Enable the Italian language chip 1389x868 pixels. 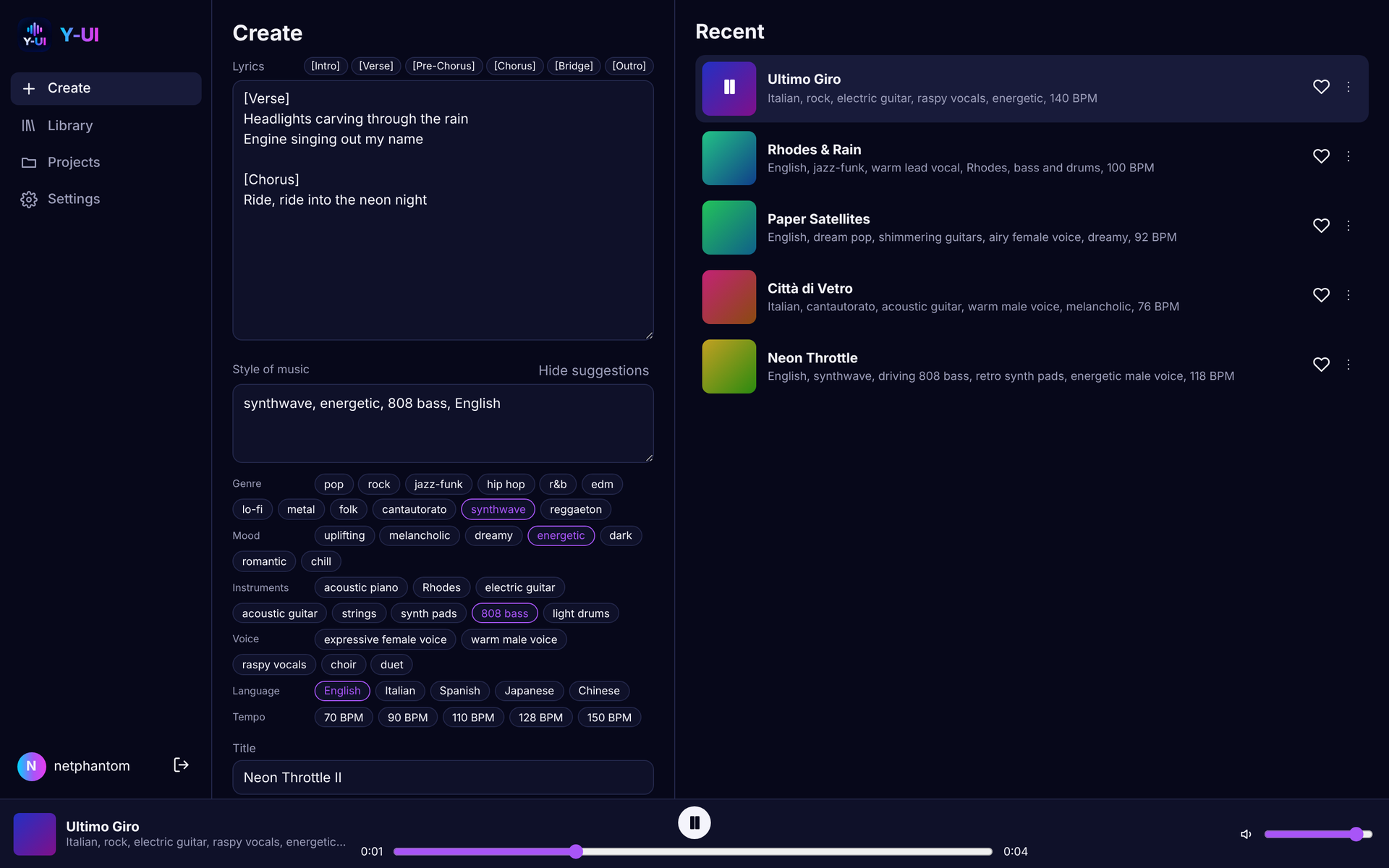click(x=400, y=691)
